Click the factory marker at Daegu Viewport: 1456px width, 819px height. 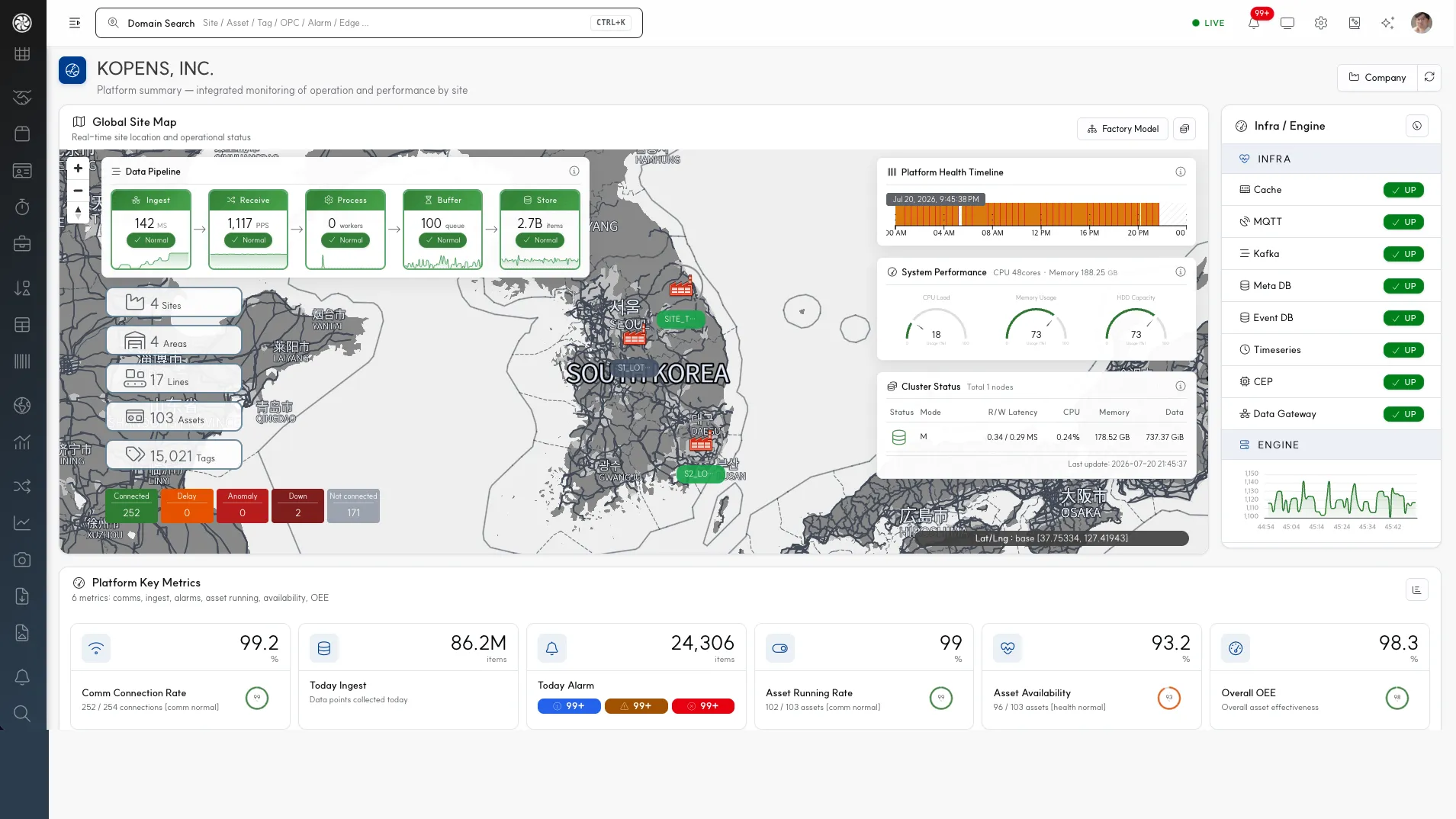701,442
